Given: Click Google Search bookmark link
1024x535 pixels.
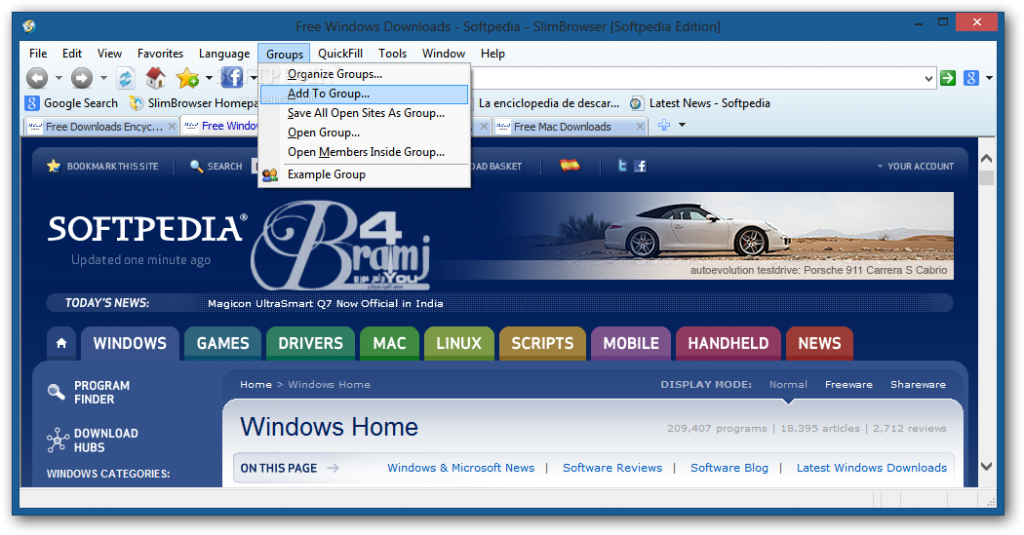Looking at the screenshot, I should [x=72, y=103].
